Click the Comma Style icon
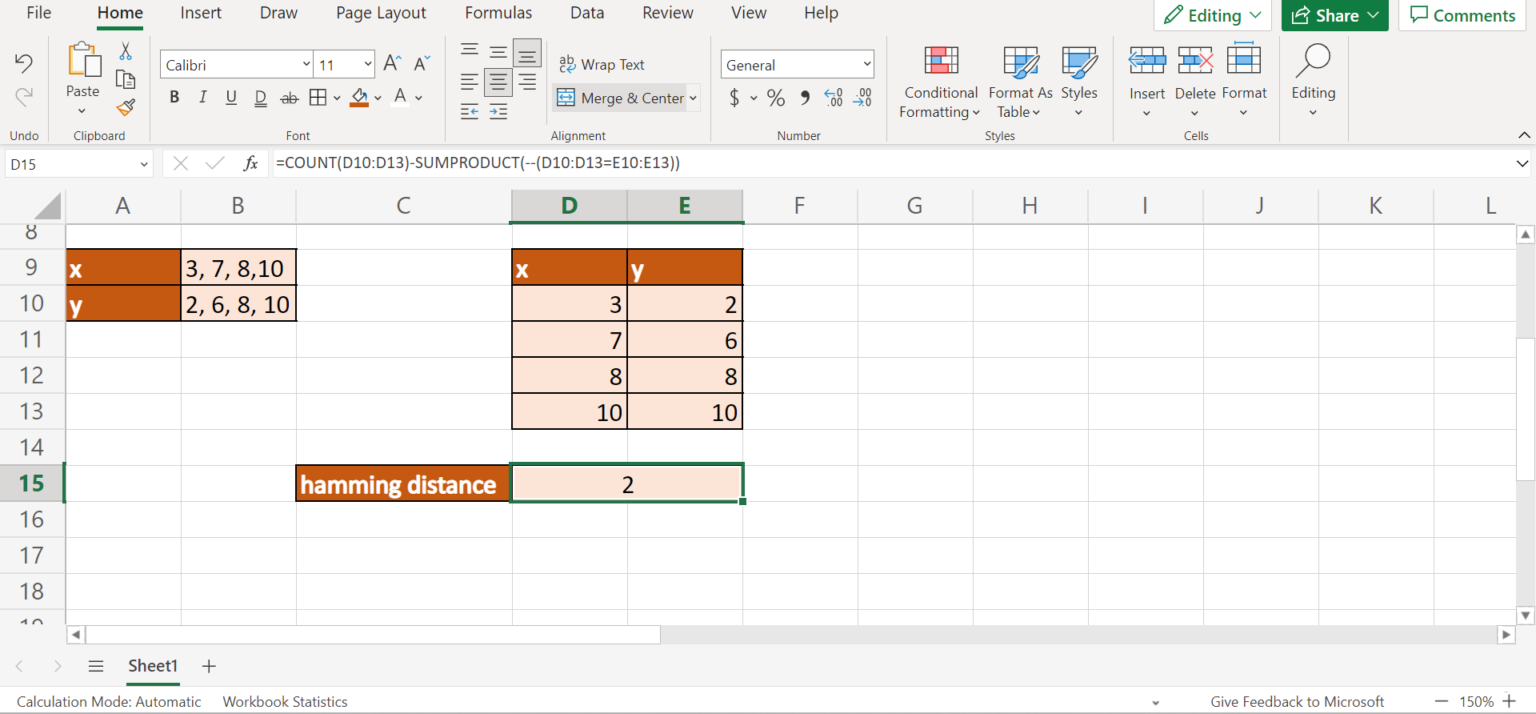The height and width of the screenshot is (714, 1536). [x=805, y=98]
